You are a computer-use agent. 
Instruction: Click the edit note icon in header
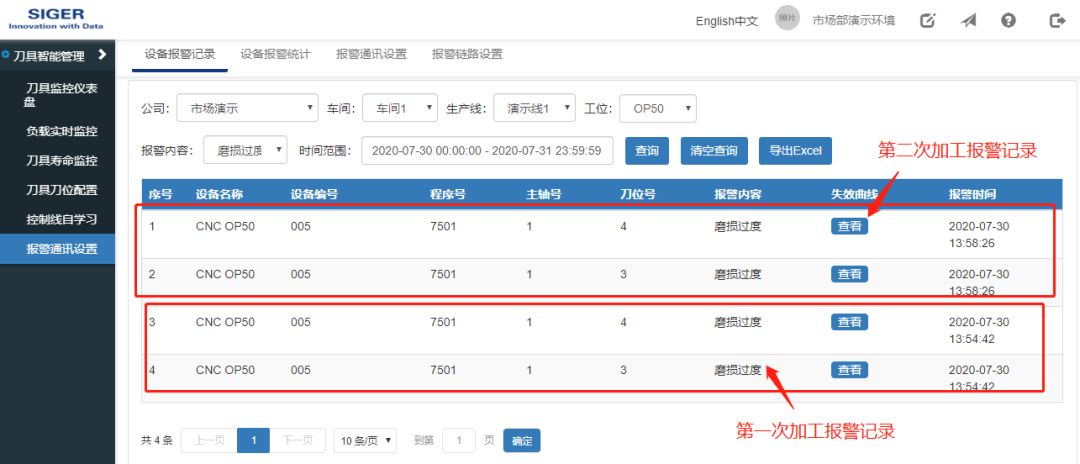[928, 21]
